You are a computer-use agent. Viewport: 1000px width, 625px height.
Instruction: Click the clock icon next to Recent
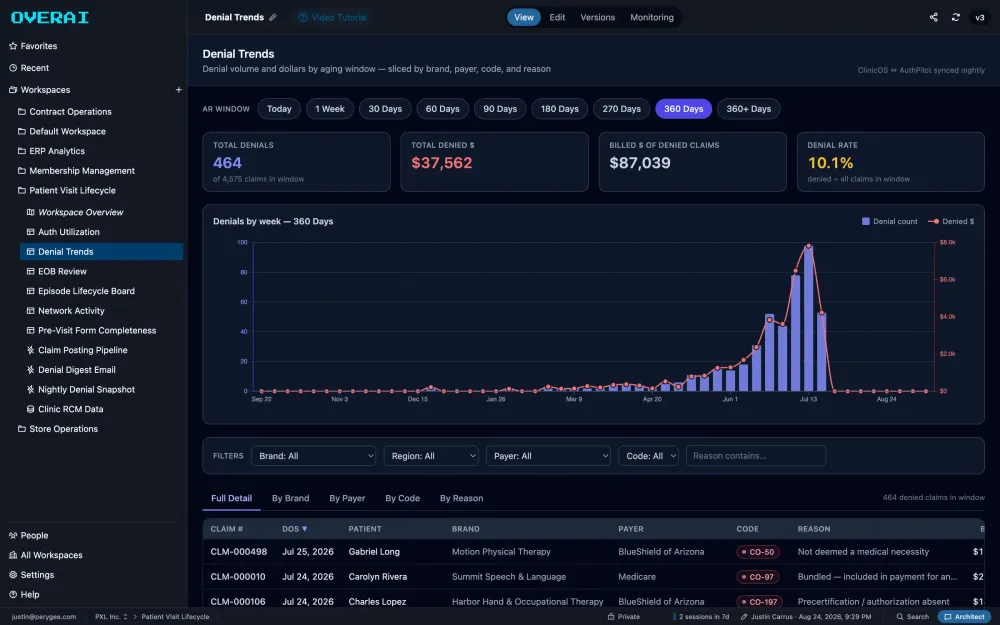tap(13, 68)
